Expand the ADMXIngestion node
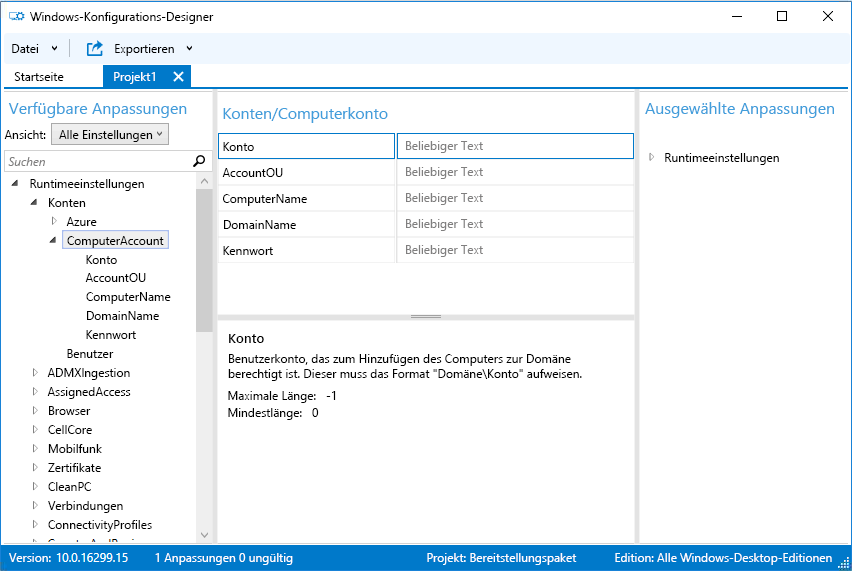The image size is (852, 571). click(35, 372)
